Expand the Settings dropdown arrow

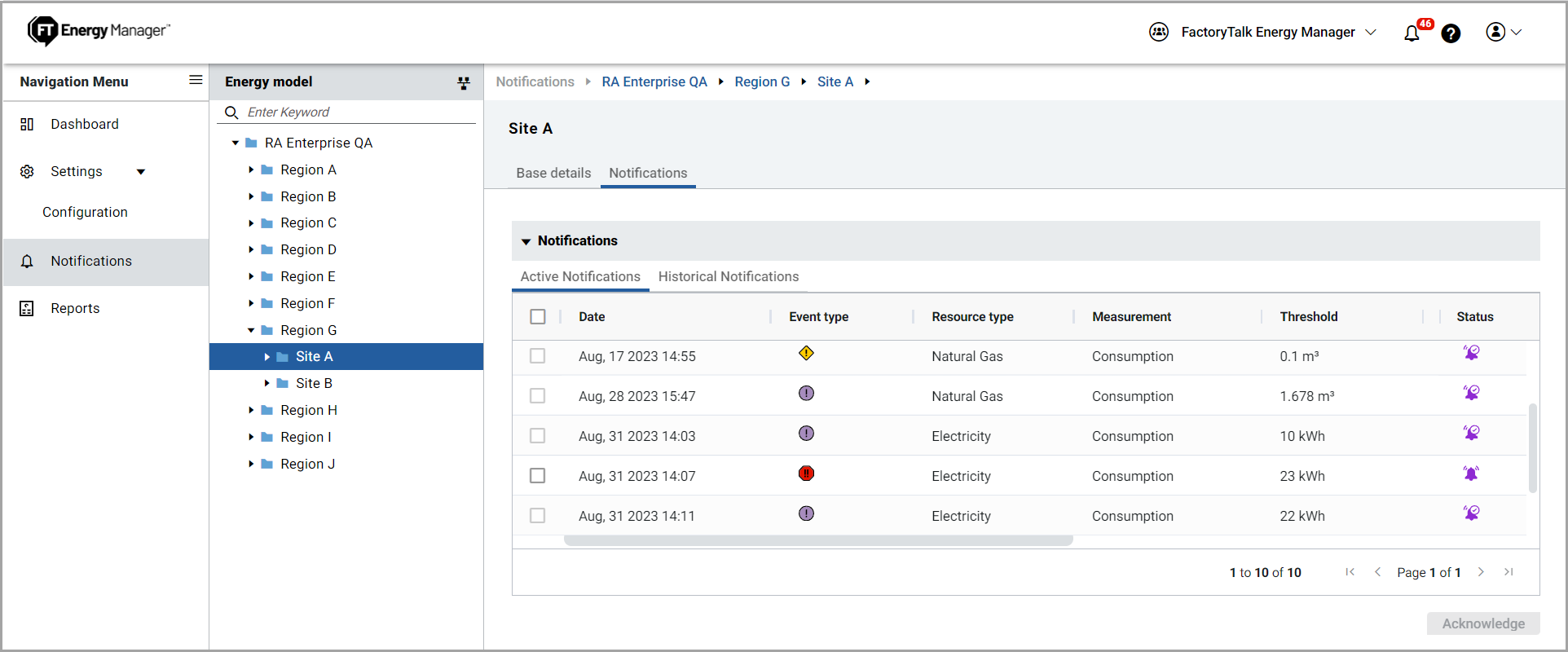point(141,172)
